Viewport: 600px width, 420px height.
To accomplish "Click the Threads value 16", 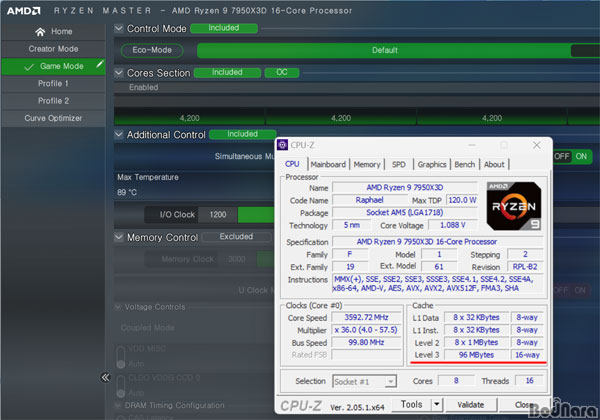I will 530,381.
